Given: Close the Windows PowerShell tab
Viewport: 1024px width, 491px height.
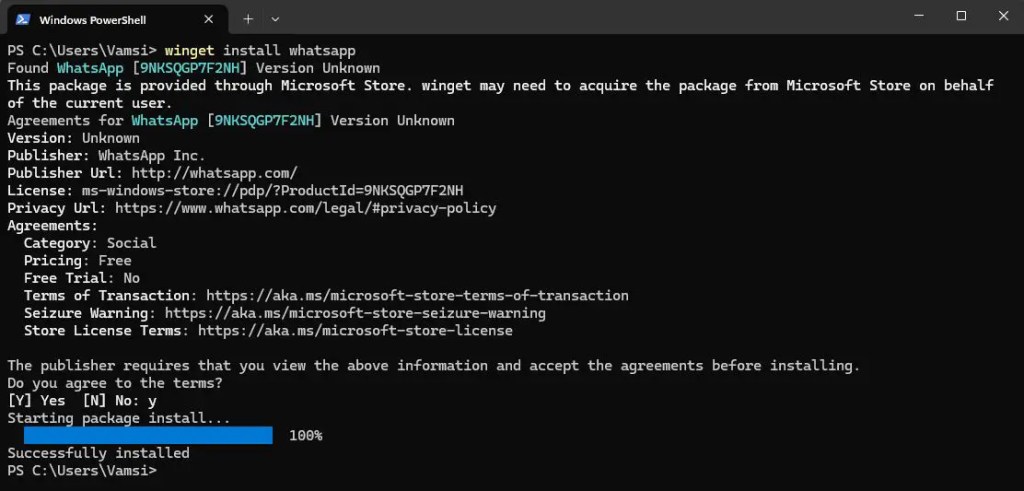Looking at the screenshot, I should pos(208,20).
